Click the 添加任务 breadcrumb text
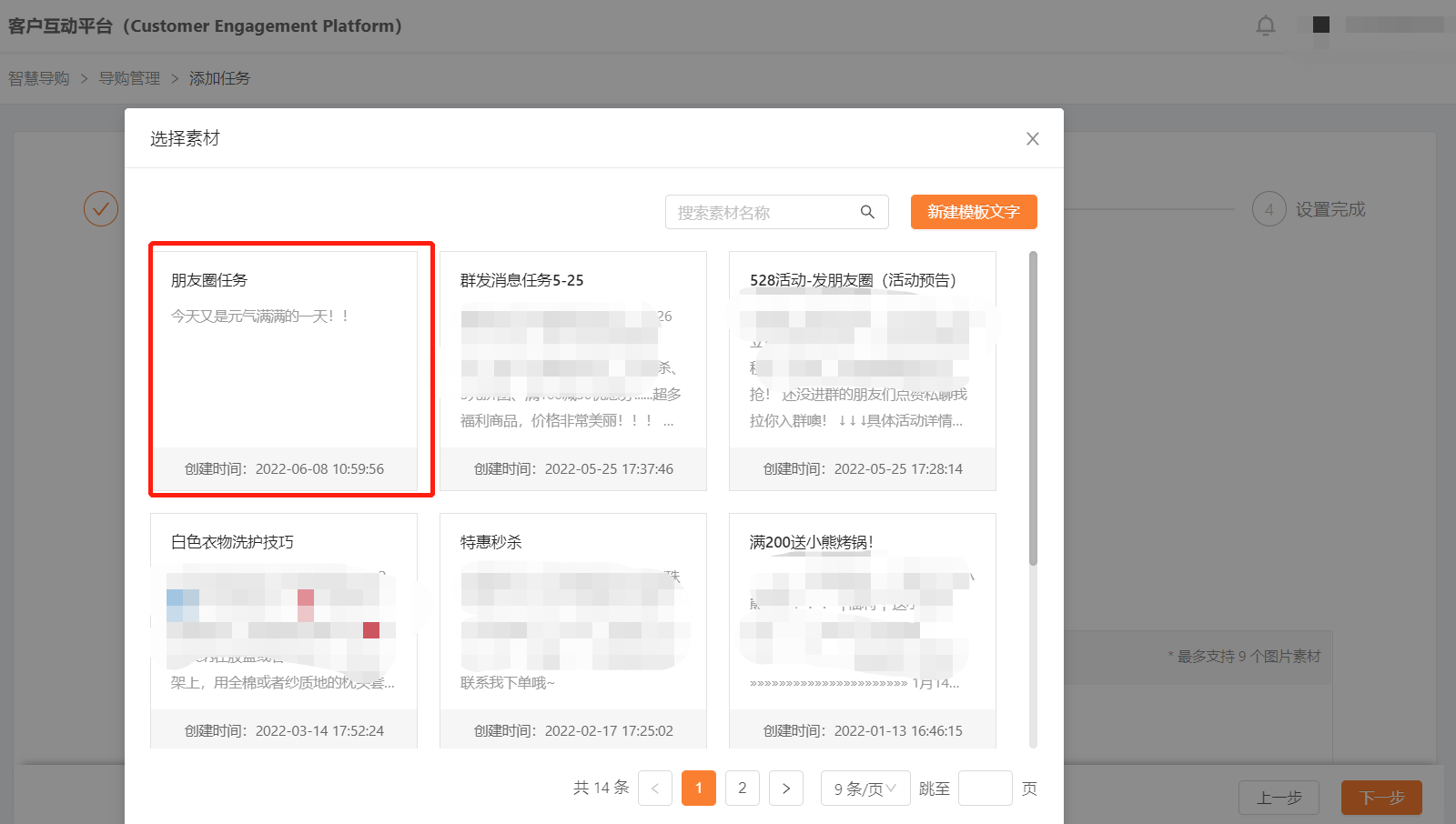1456x824 pixels. tap(219, 78)
